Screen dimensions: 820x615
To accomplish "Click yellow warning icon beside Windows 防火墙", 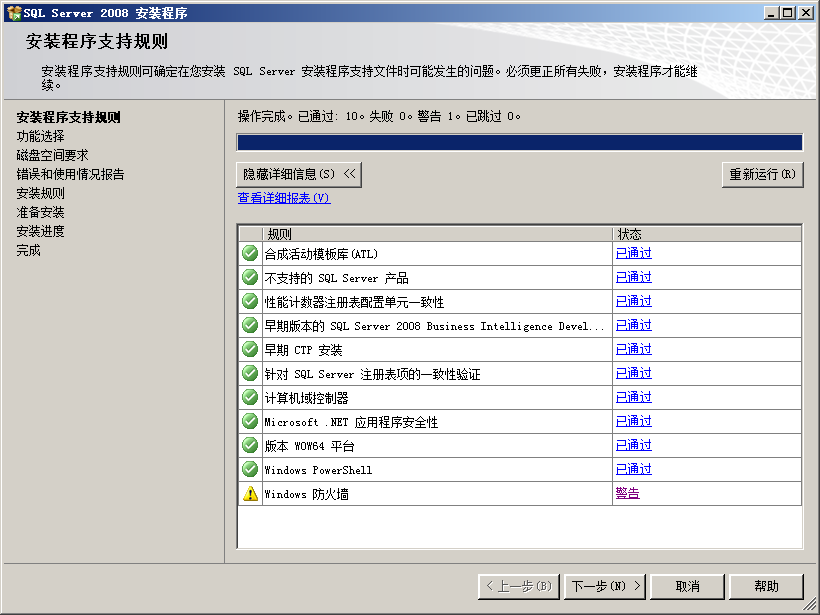I will pos(250,493).
